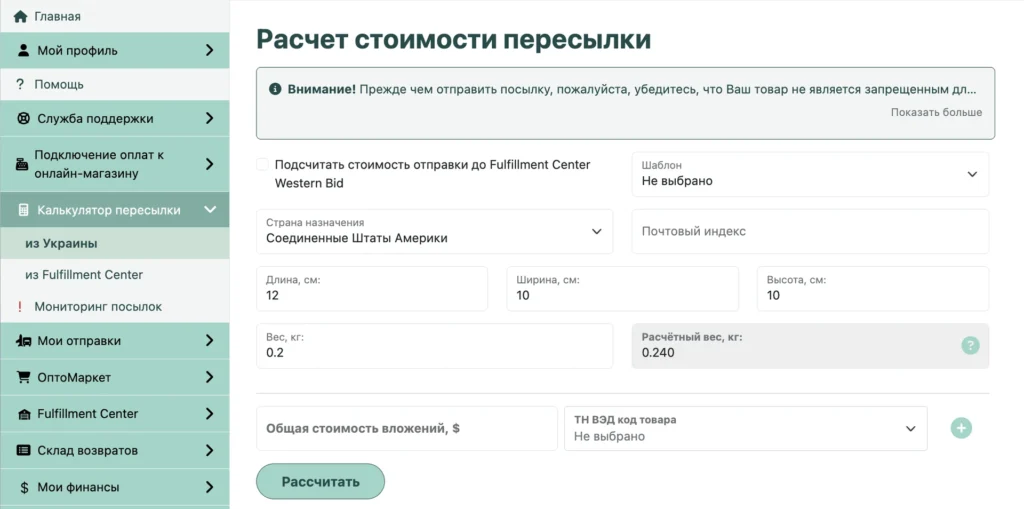Expand the Служба поддержки chevron
Screen dimensions: 1024x509
(210, 118)
